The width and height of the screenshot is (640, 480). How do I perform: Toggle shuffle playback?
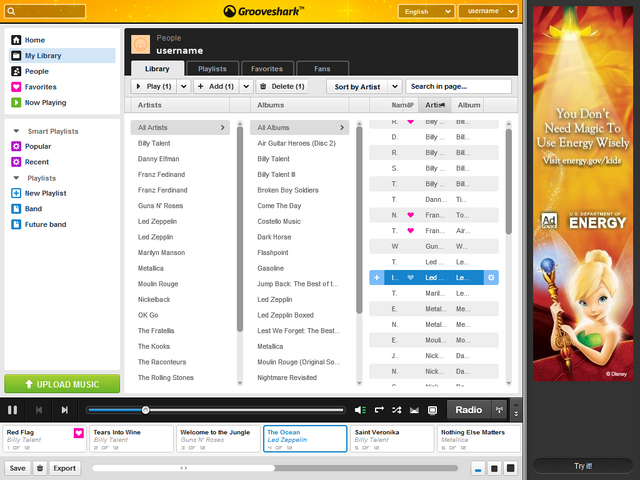pos(397,410)
